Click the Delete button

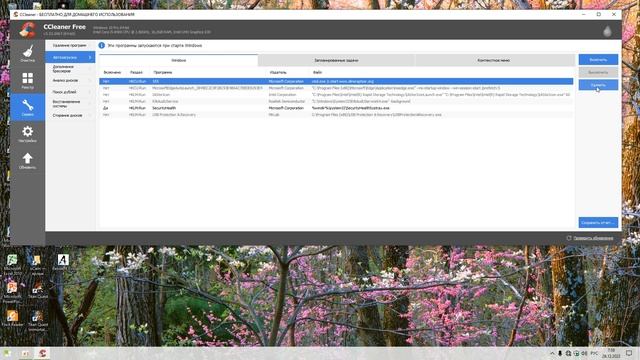point(598,85)
